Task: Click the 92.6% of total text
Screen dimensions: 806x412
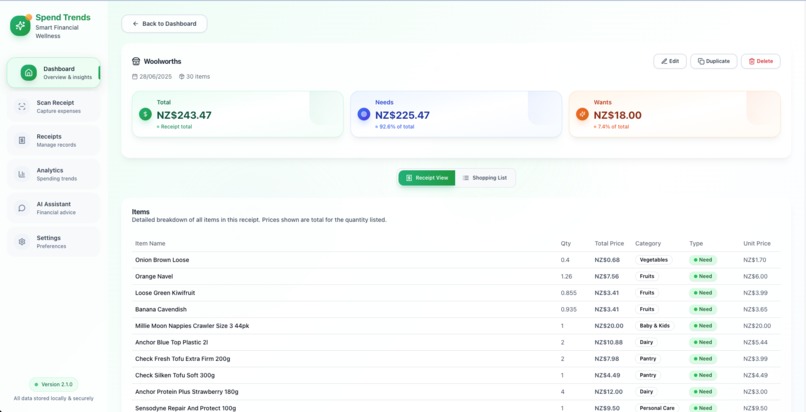Action: click(395, 127)
